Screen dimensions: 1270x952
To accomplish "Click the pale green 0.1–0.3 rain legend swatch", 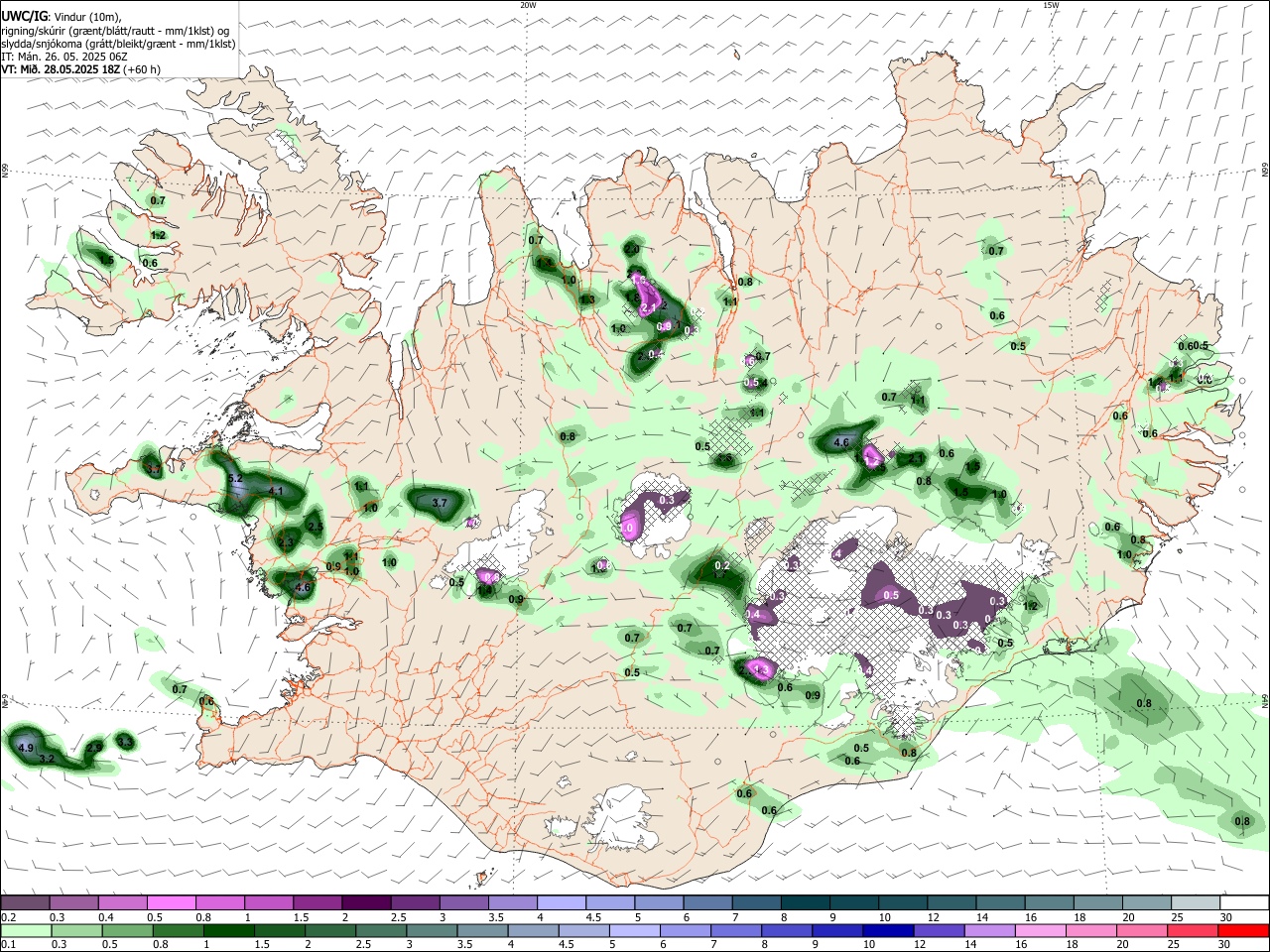I will pyautogui.click(x=25, y=931).
